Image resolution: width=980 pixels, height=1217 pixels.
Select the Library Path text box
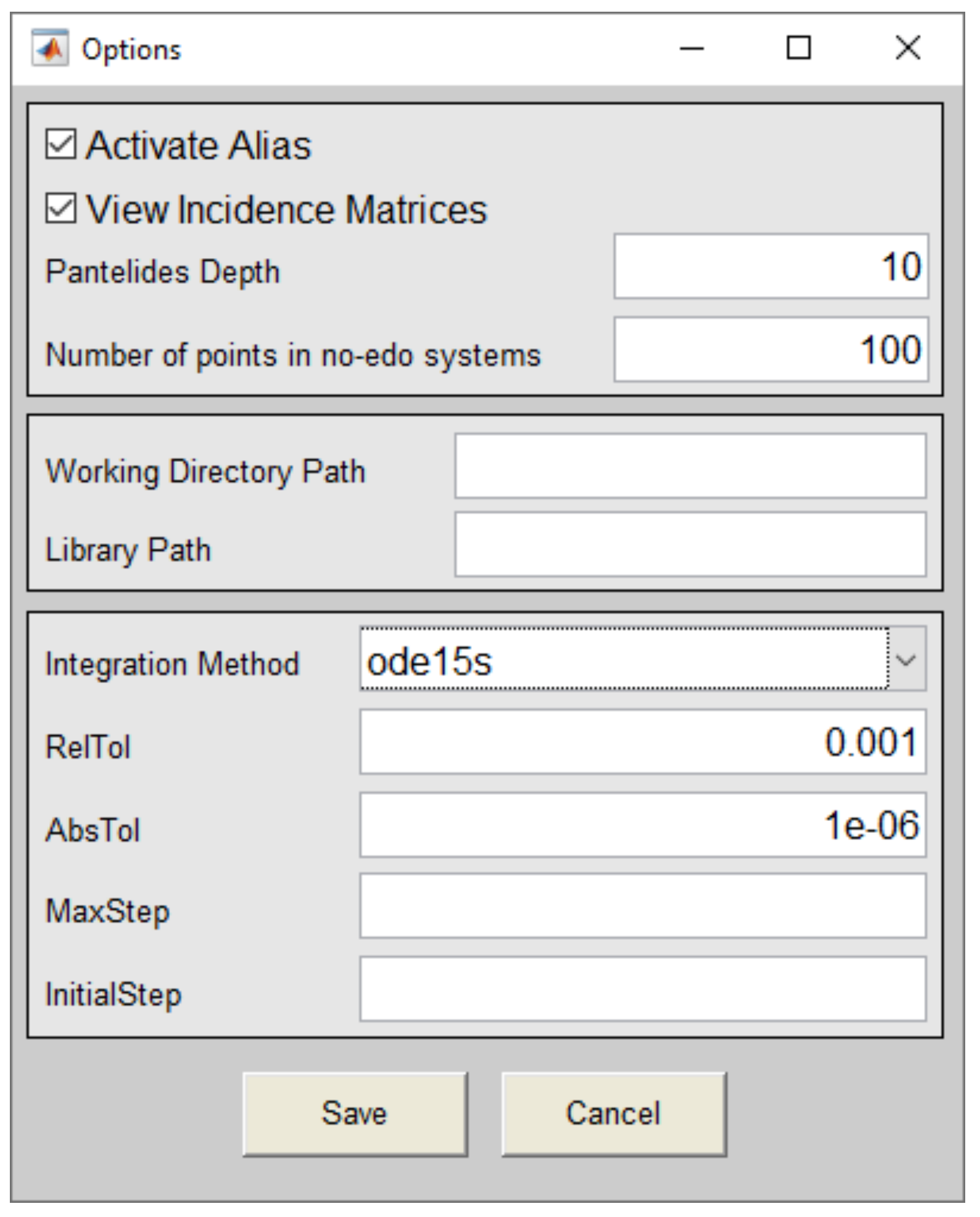690,545
